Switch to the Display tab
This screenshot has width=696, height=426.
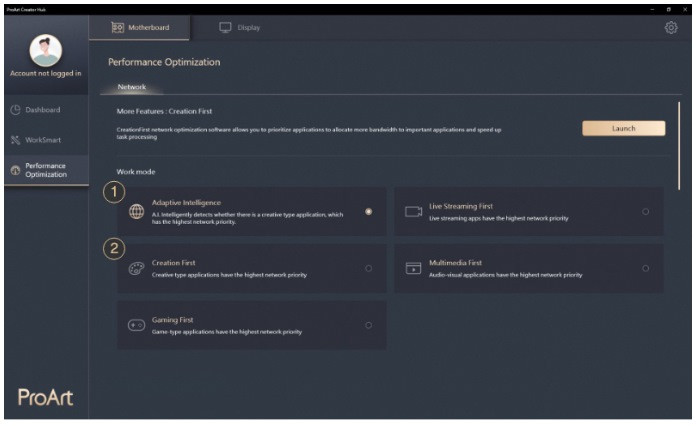pos(240,28)
